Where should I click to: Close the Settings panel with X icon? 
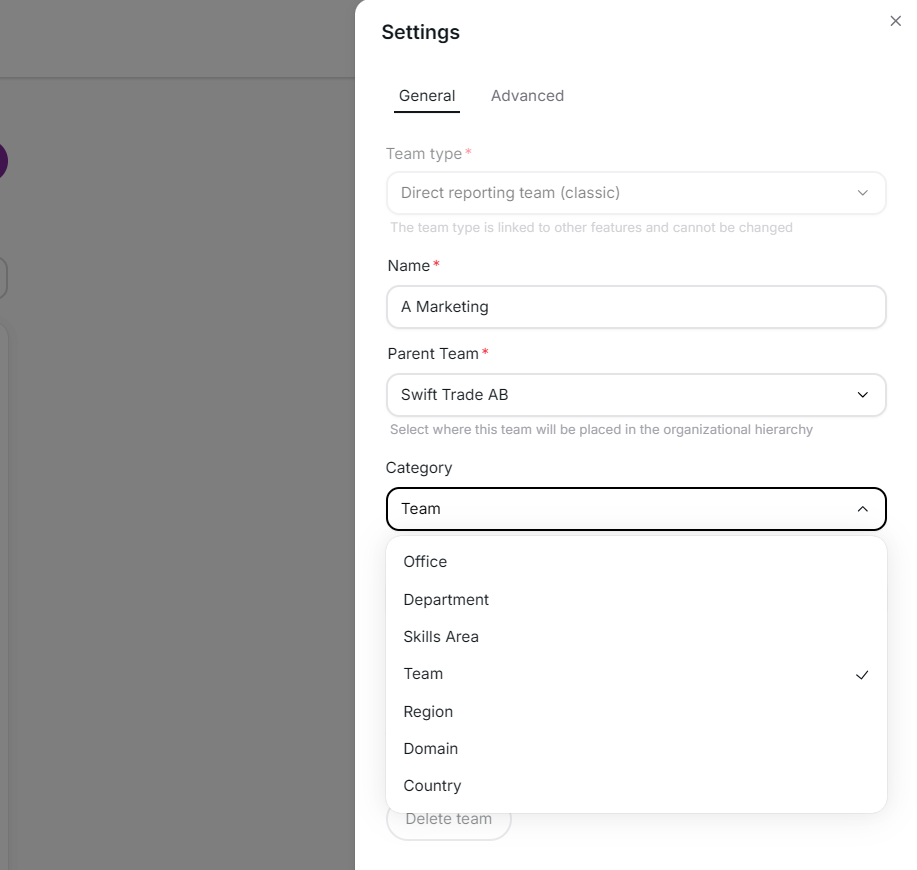pos(895,21)
